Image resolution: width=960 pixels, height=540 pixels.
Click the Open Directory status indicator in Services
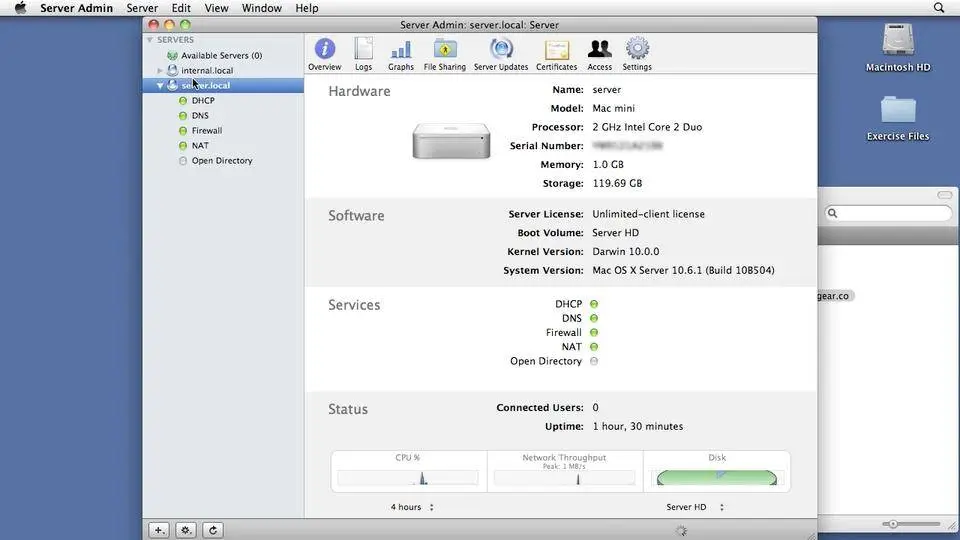(594, 361)
